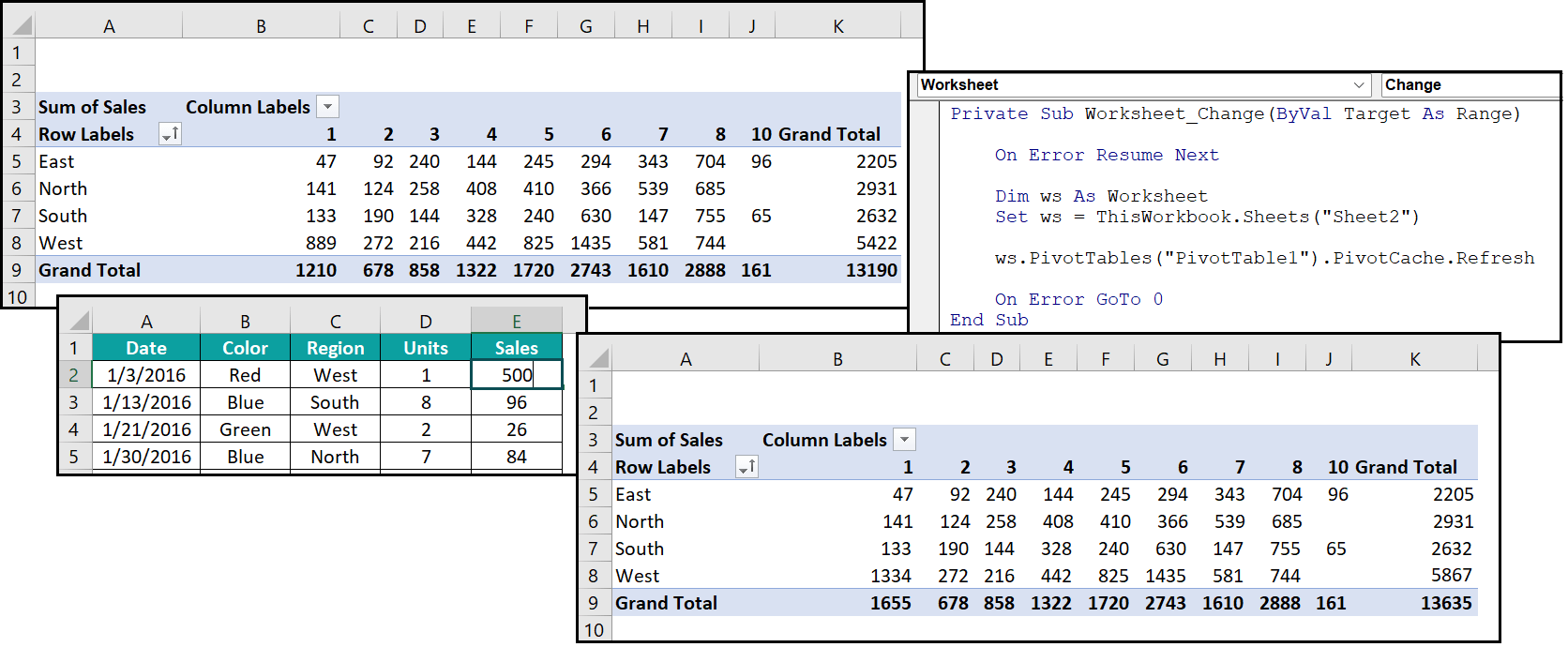Select all cells corner button in bottom pivot sheet
Image resolution: width=1568 pixels, height=647 pixels.
(597, 359)
